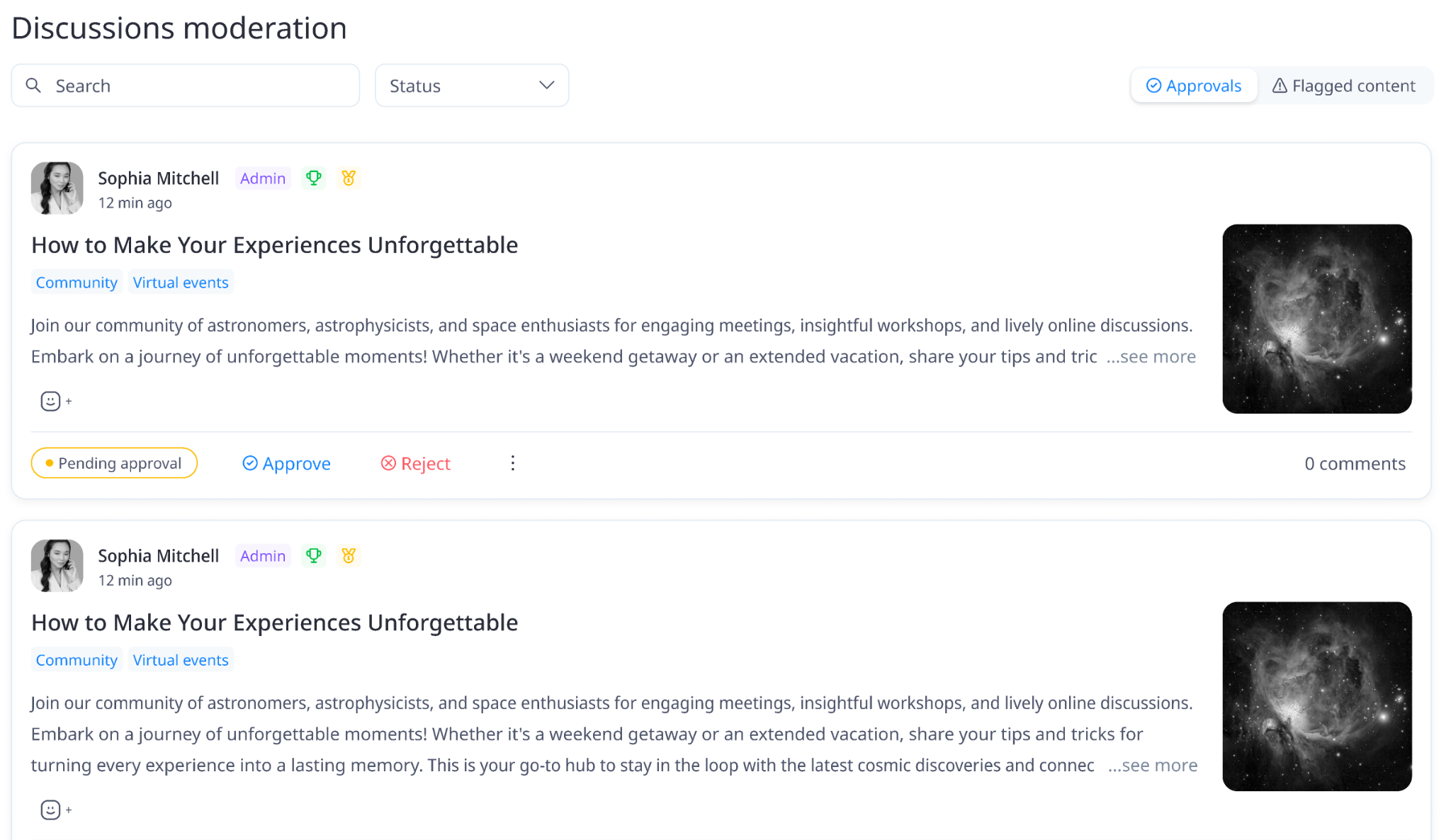Approve the first pending post
This screenshot has height=840, width=1451.
point(287,463)
